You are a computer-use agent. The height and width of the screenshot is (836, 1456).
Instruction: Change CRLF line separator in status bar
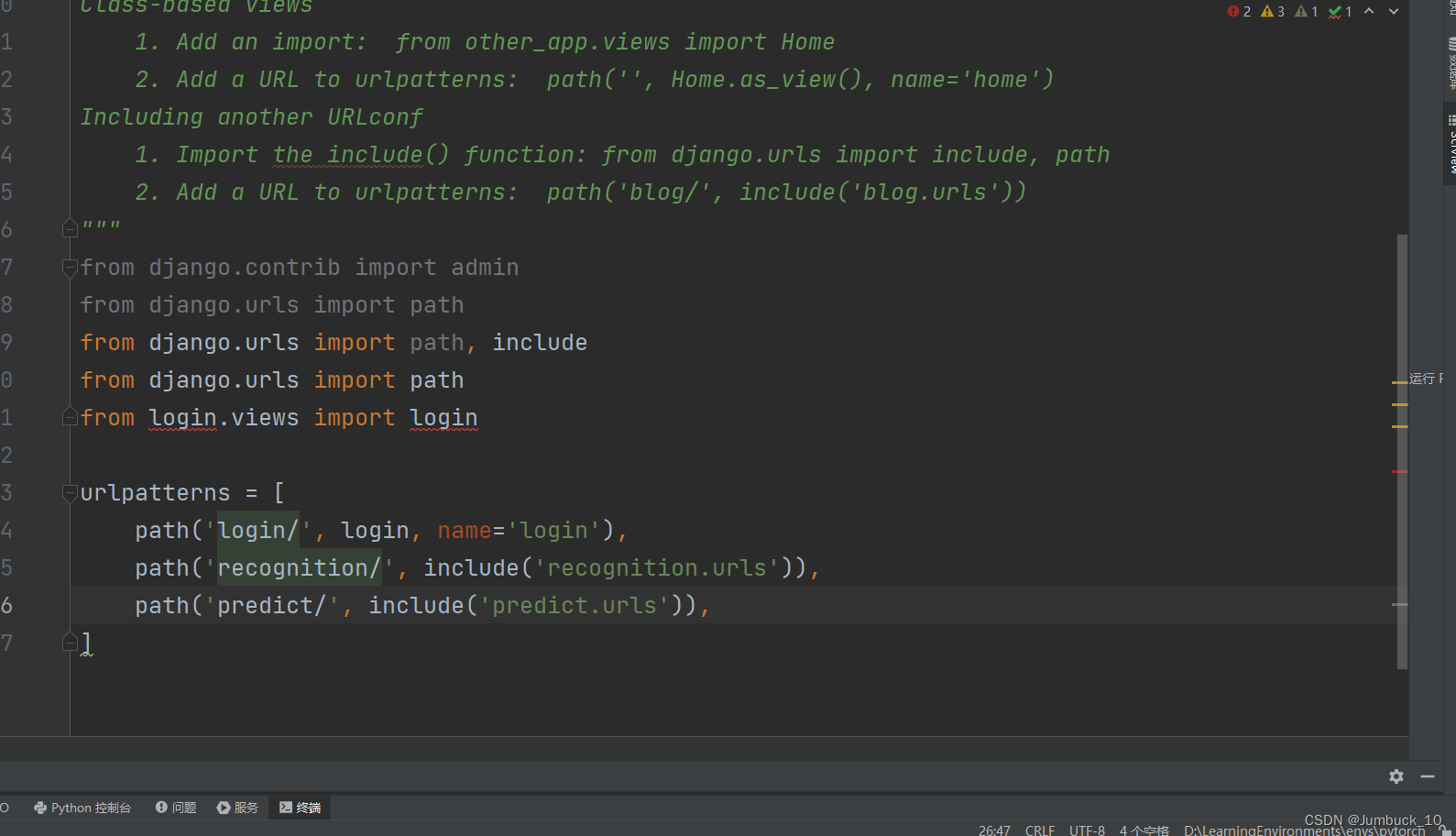pyautogui.click(x=1039, y=830)
